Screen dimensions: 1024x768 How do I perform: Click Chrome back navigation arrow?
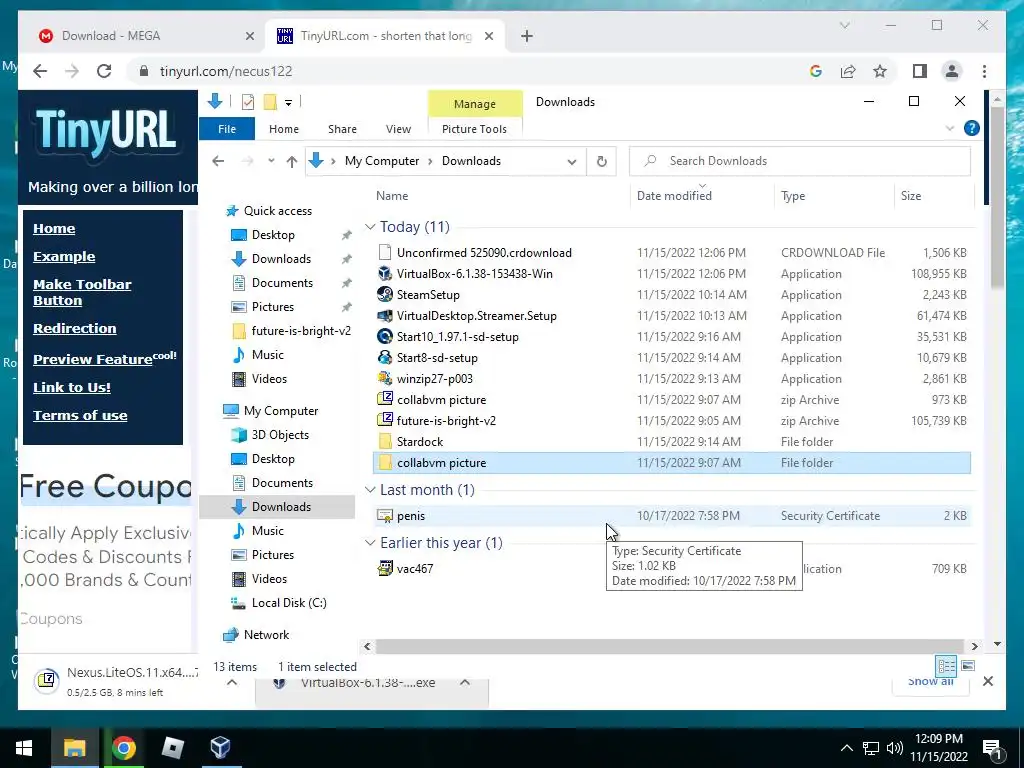point(40,71)
